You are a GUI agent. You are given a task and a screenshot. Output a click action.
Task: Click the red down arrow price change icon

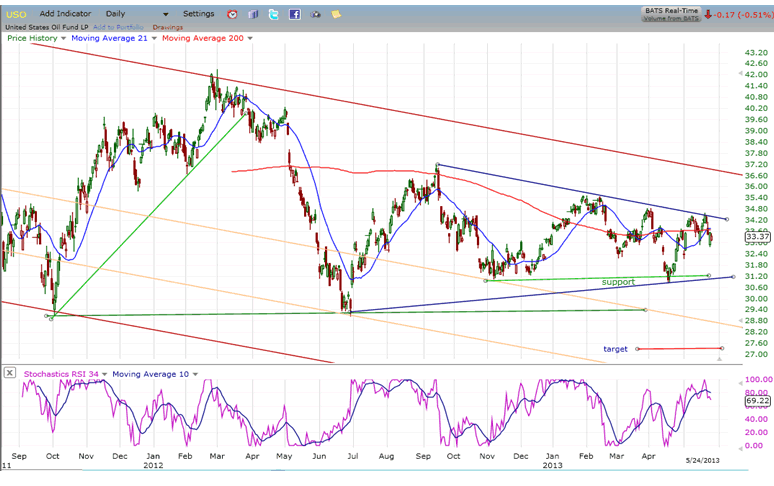point(708,14)
